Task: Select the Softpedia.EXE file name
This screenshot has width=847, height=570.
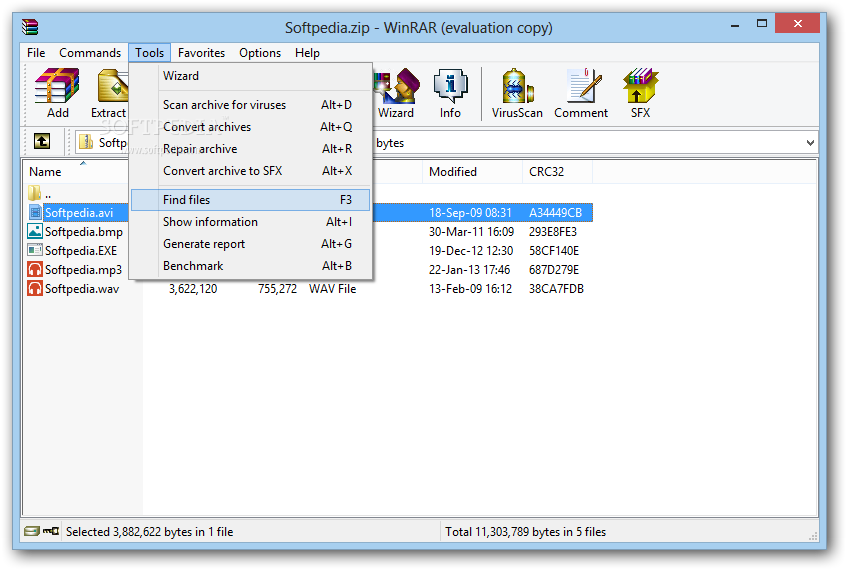Action: point(80,251)
